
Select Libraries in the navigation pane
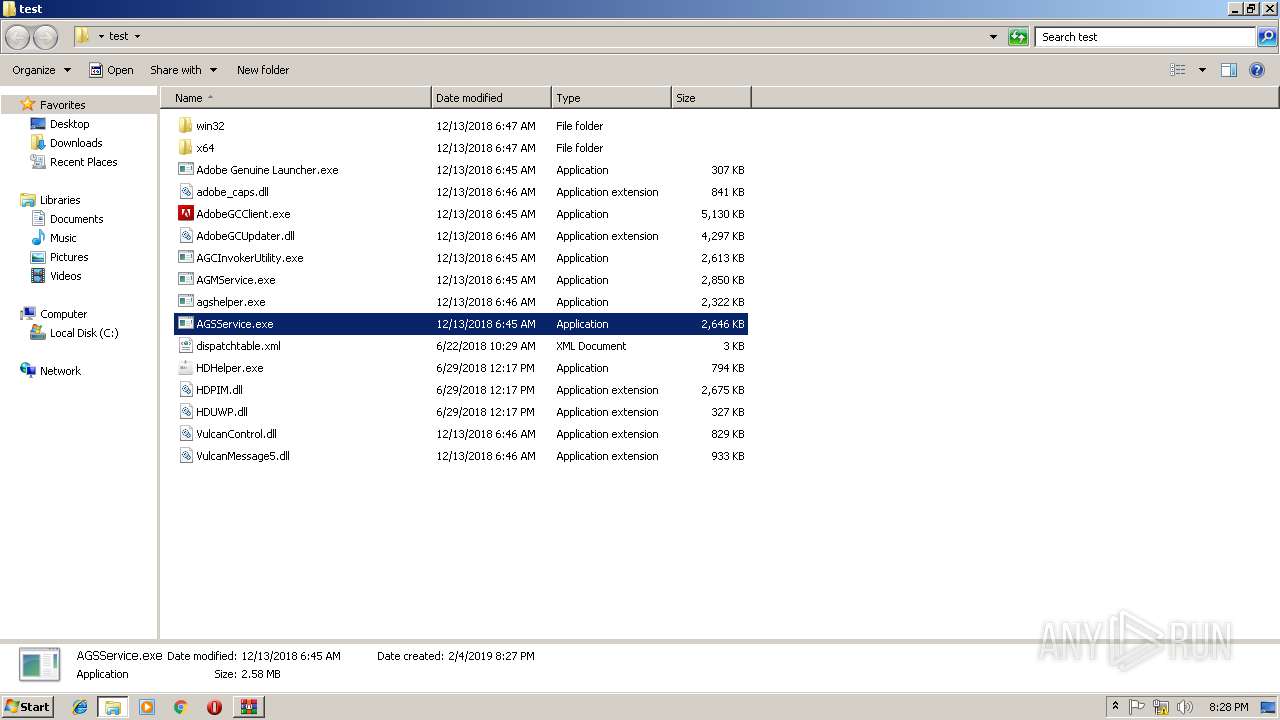[x=60, y=200]
